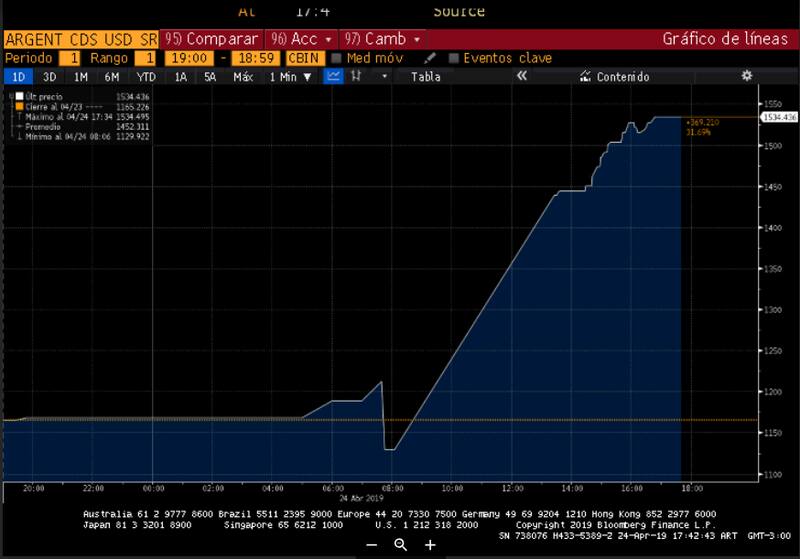The width and height of the screenshot is (800, 559).
Task: Toggle the Eventos clave checkbox
Action: [x=454, y=58]
